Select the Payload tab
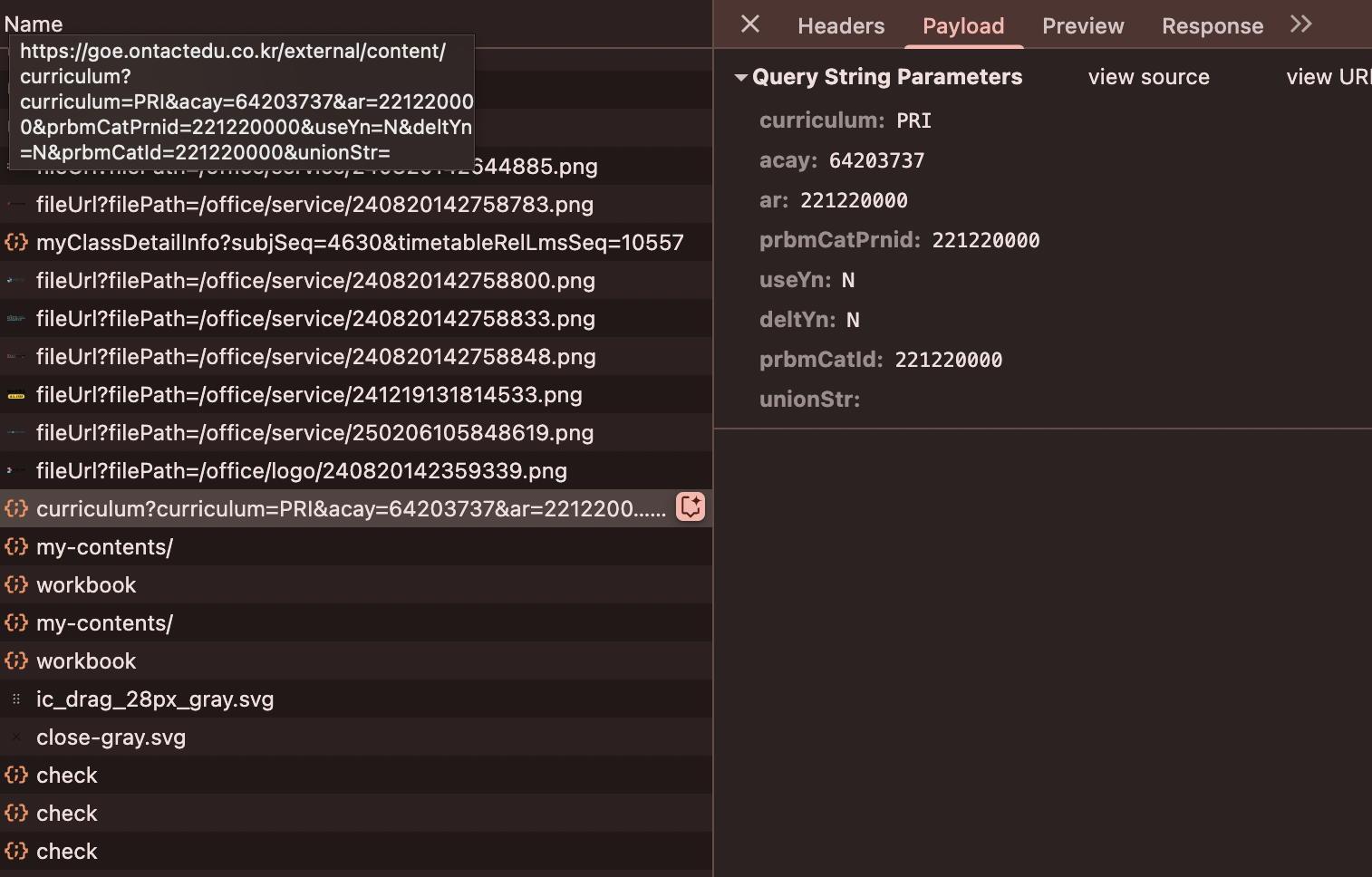This screenshot has height=877, width=1372. point(962,26)
